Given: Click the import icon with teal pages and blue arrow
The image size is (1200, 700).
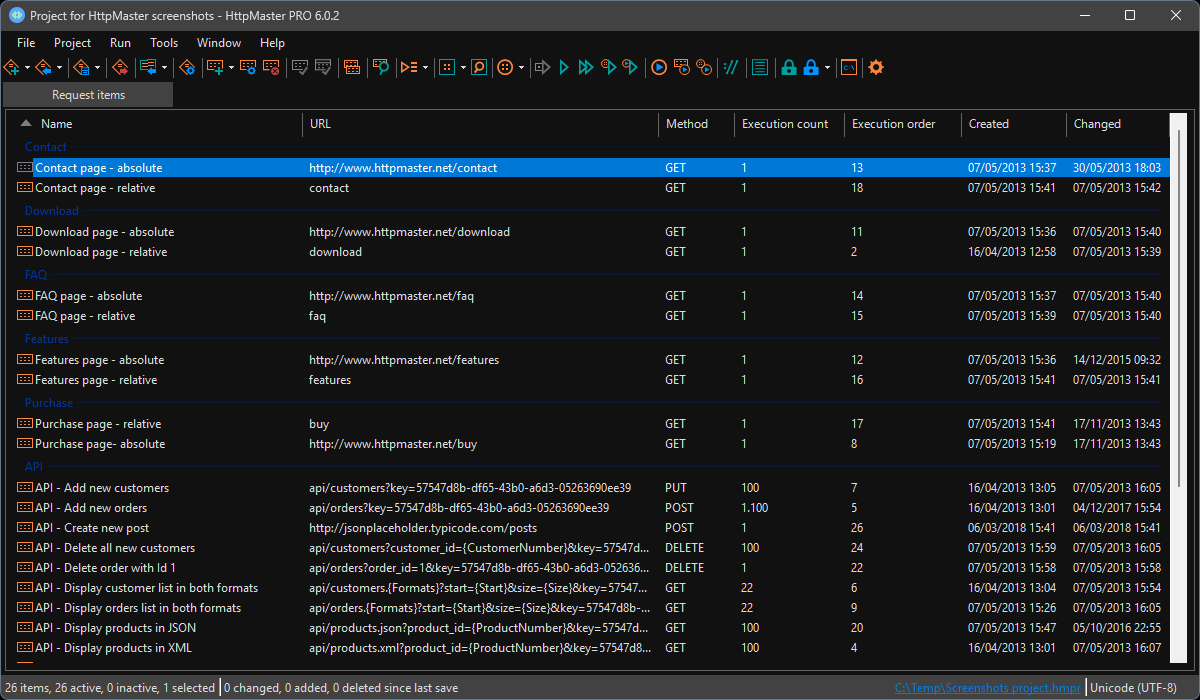Looking at the screenshot, I should tap(147, 67).
